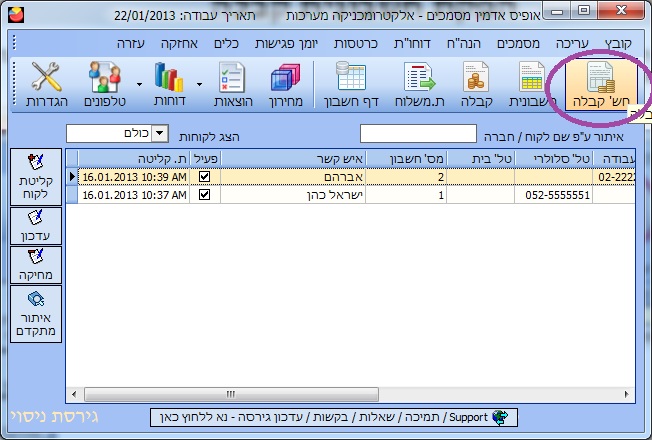The height and width of the screenshot is (440, 652).
Task: Click the cellular number 052-5555551
Action: click(x=553, y=195)
